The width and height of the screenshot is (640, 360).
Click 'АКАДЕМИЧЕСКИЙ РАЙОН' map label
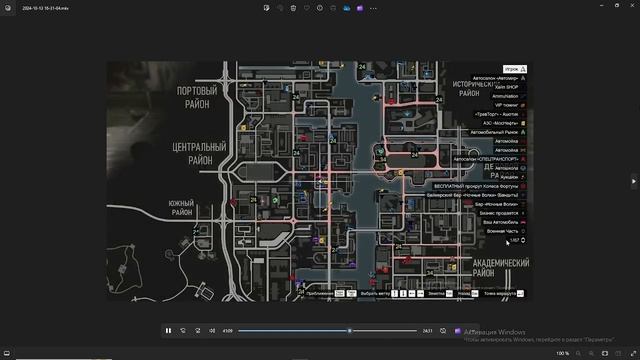point(501,268)
